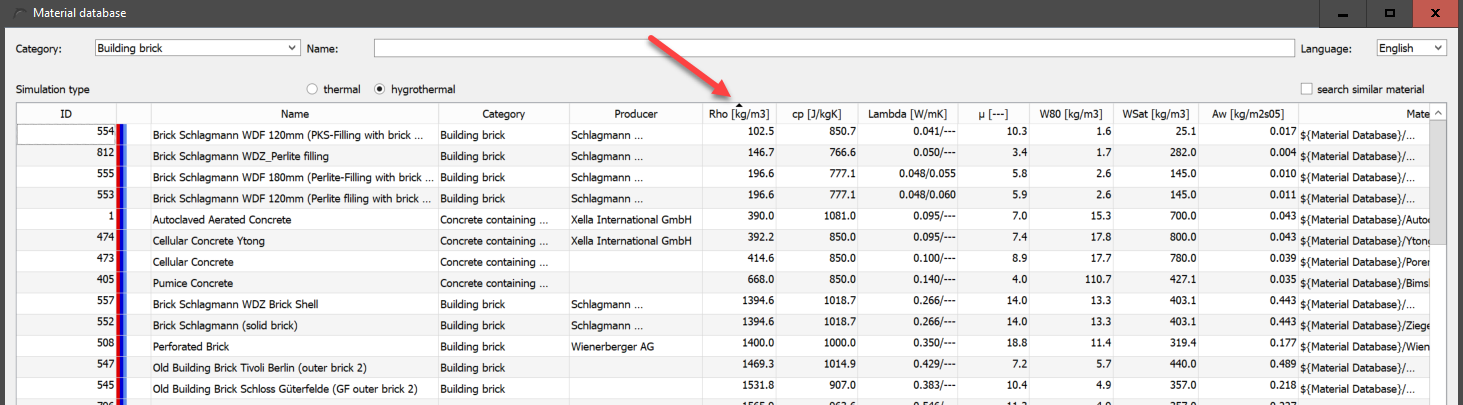This screenshot has height=405, width=1463.
Task: Click the Material database window icon
Action: [x=20, y=13]
